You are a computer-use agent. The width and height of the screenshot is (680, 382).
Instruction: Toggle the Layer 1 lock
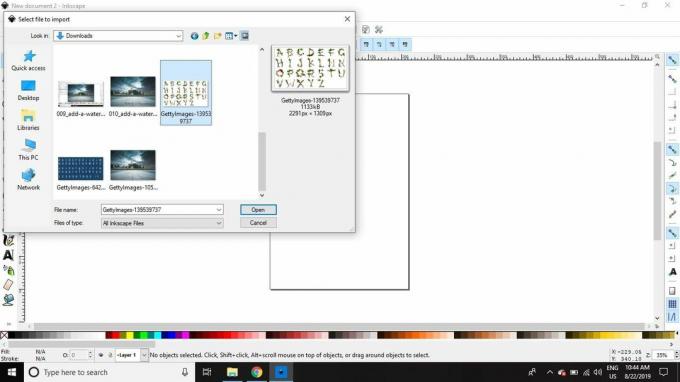tap(110, 355)
